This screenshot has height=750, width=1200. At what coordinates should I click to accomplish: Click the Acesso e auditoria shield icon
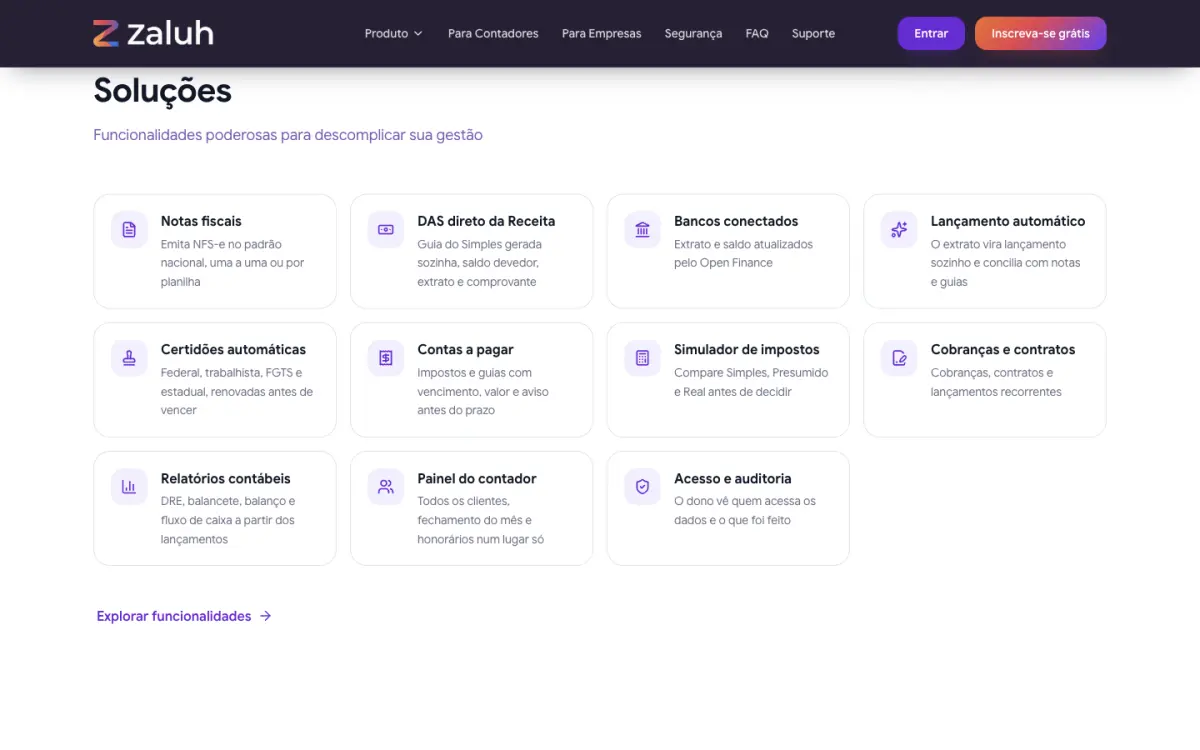[642, 487]
